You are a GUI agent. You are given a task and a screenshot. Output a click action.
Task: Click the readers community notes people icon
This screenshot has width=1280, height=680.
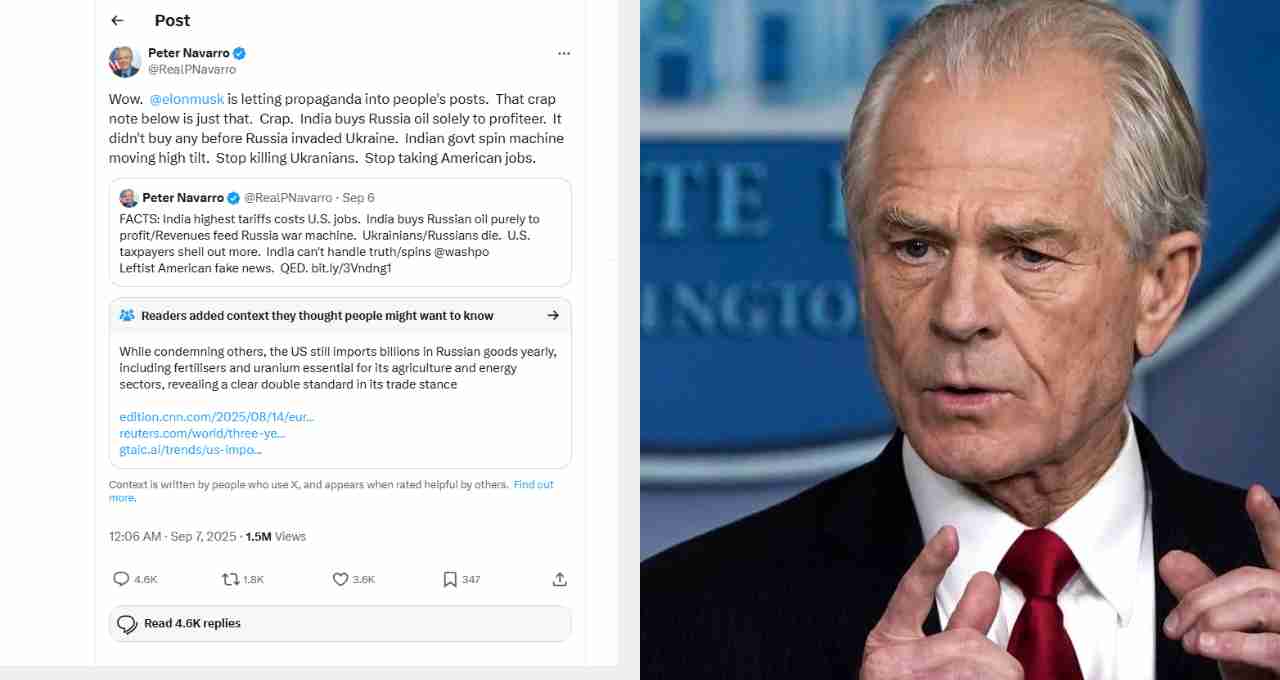coord(127,315)
